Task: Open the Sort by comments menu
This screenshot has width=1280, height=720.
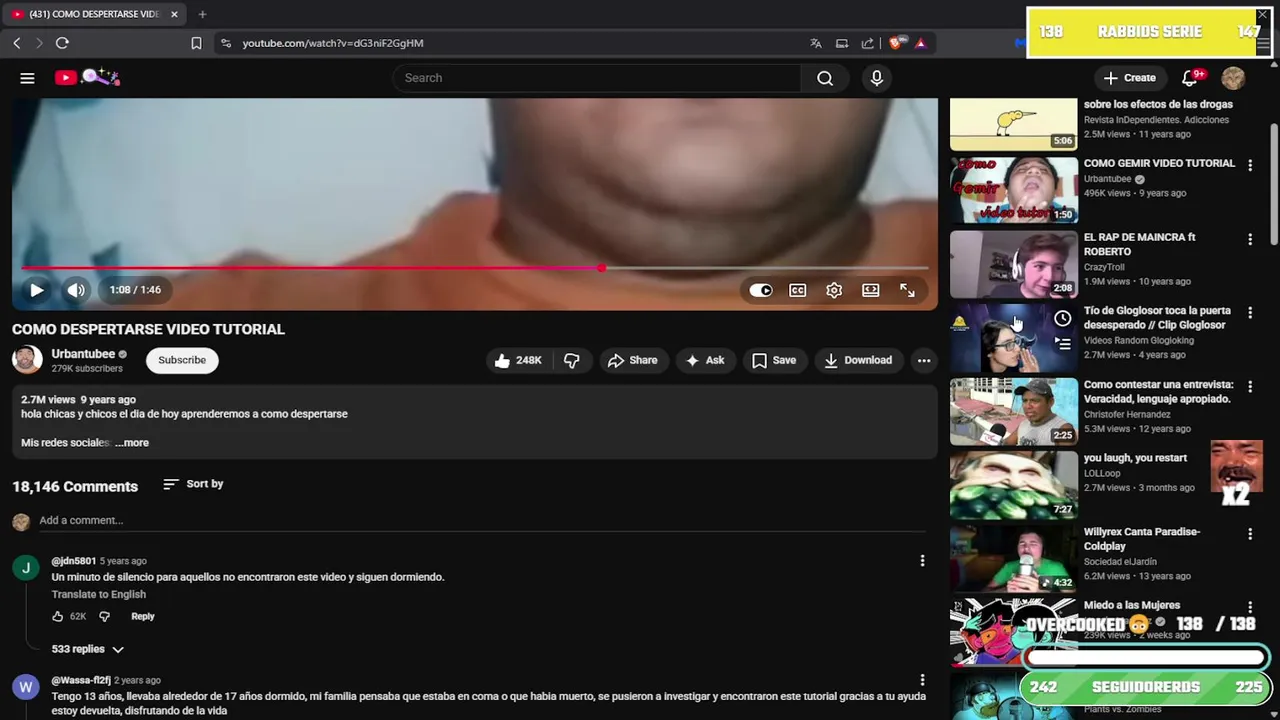Action: point(193,484)
